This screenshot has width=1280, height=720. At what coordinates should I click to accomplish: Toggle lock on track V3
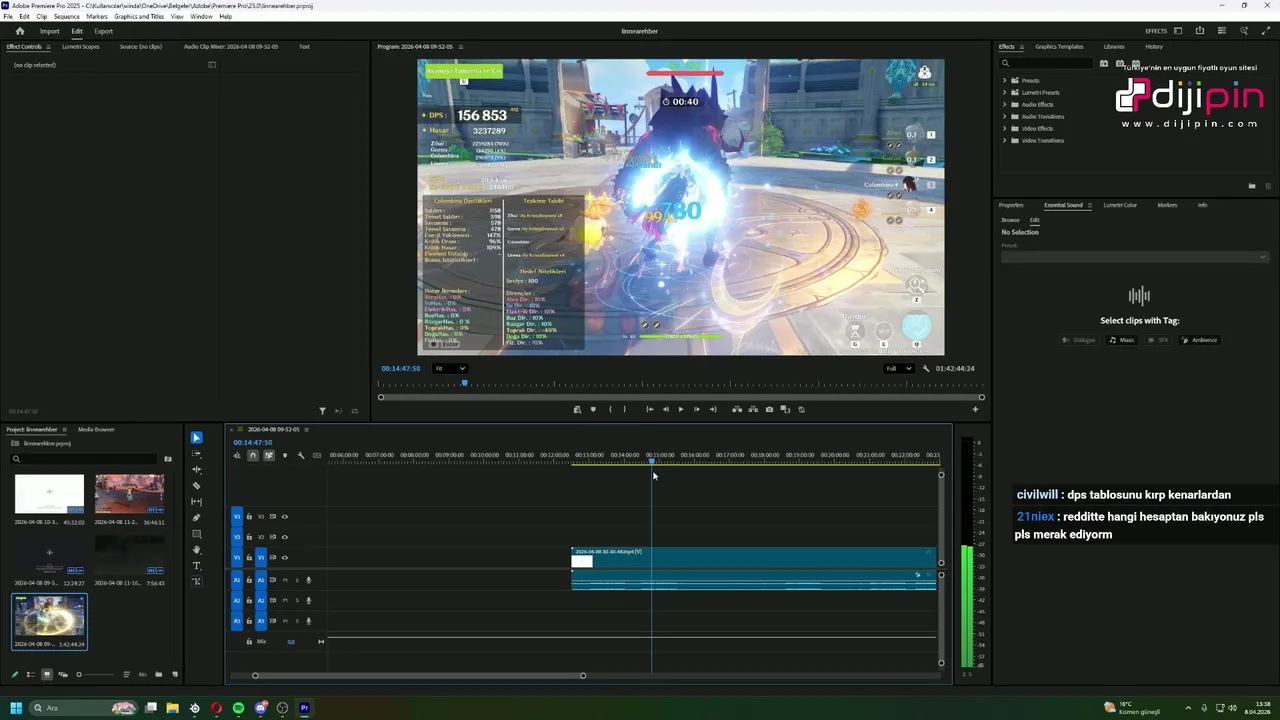[249, 517]
